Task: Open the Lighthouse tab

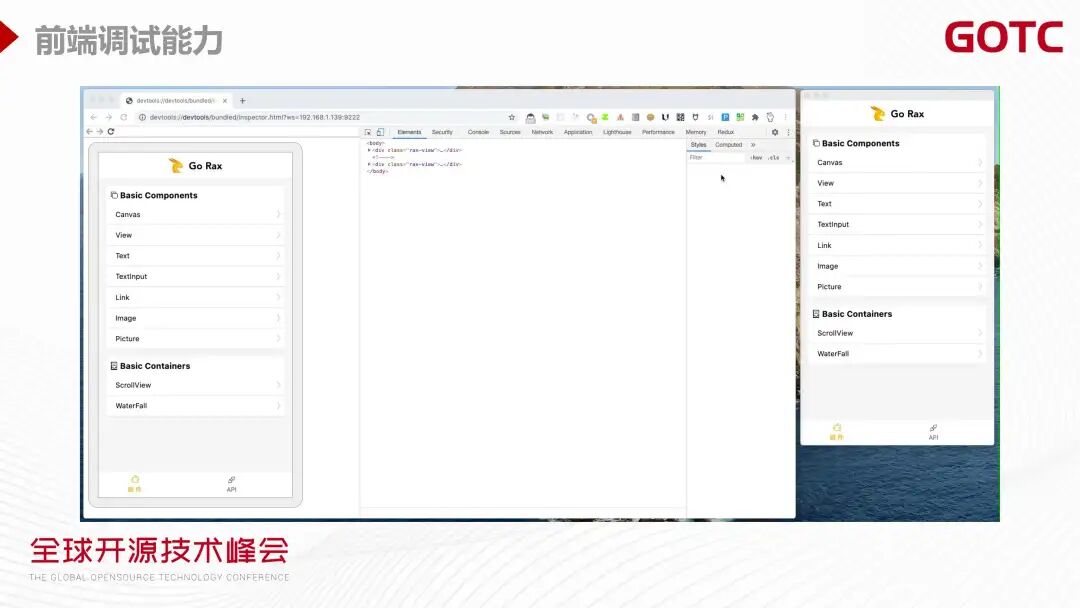Action: (617, 132)
